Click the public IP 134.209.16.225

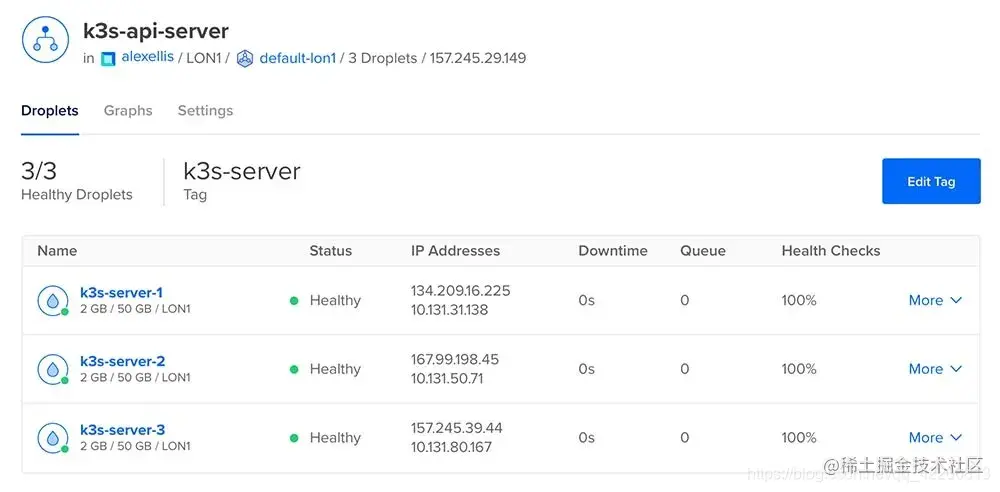point(460,291)
